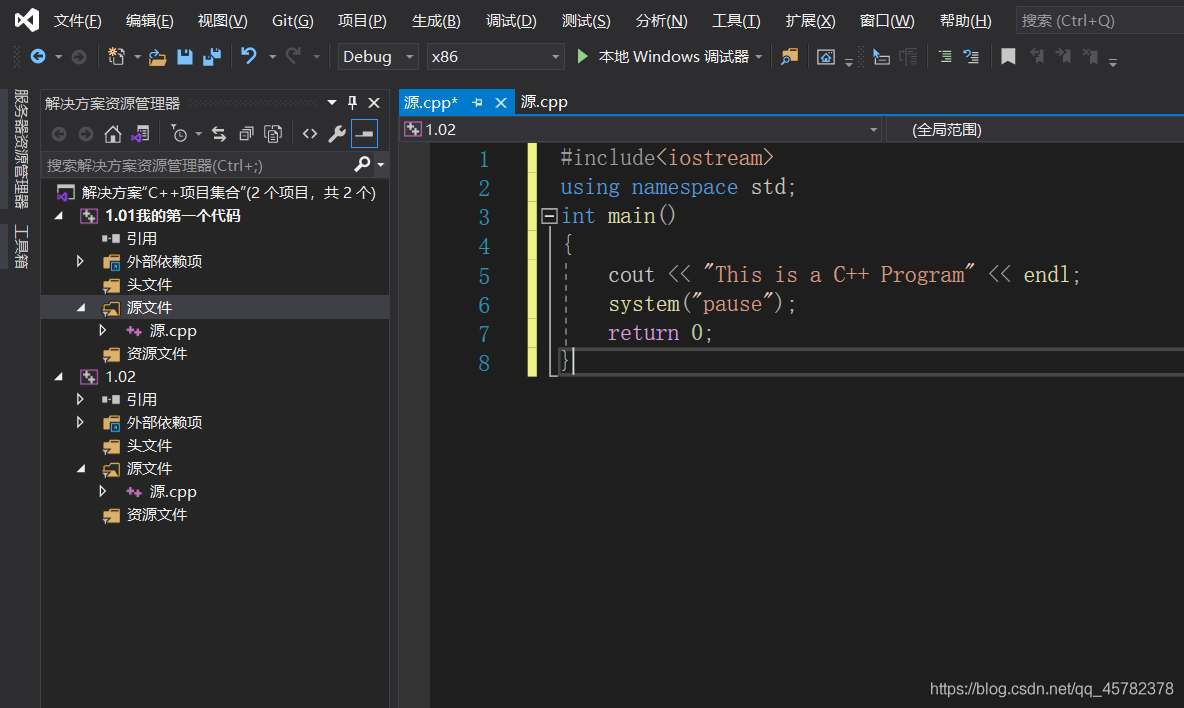This screenshot has height=708, width=1184.
Task: Click the Undo arrow icon
Action: pos(249,57)
